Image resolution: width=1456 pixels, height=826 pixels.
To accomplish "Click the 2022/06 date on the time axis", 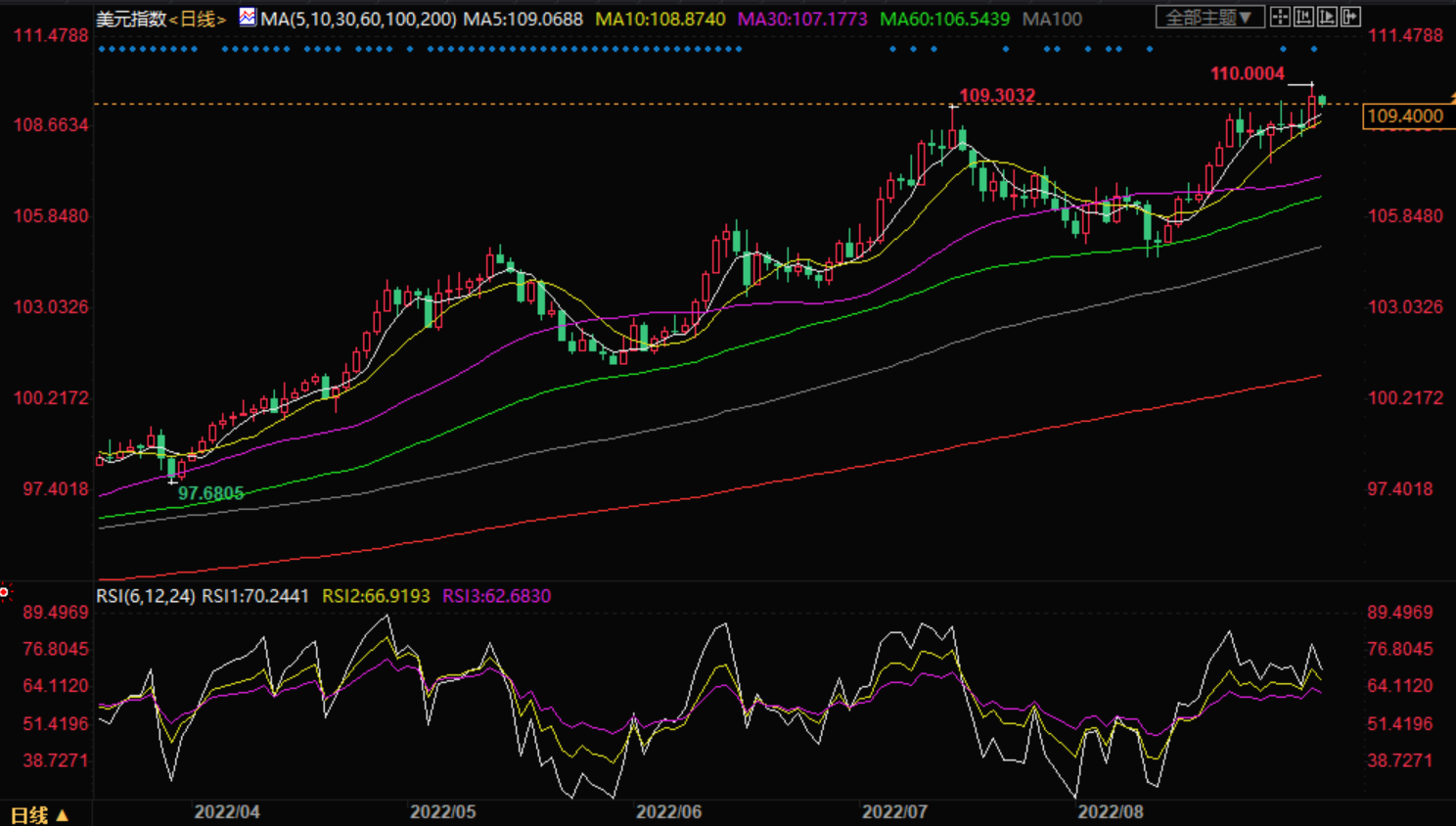I will 668,812.
